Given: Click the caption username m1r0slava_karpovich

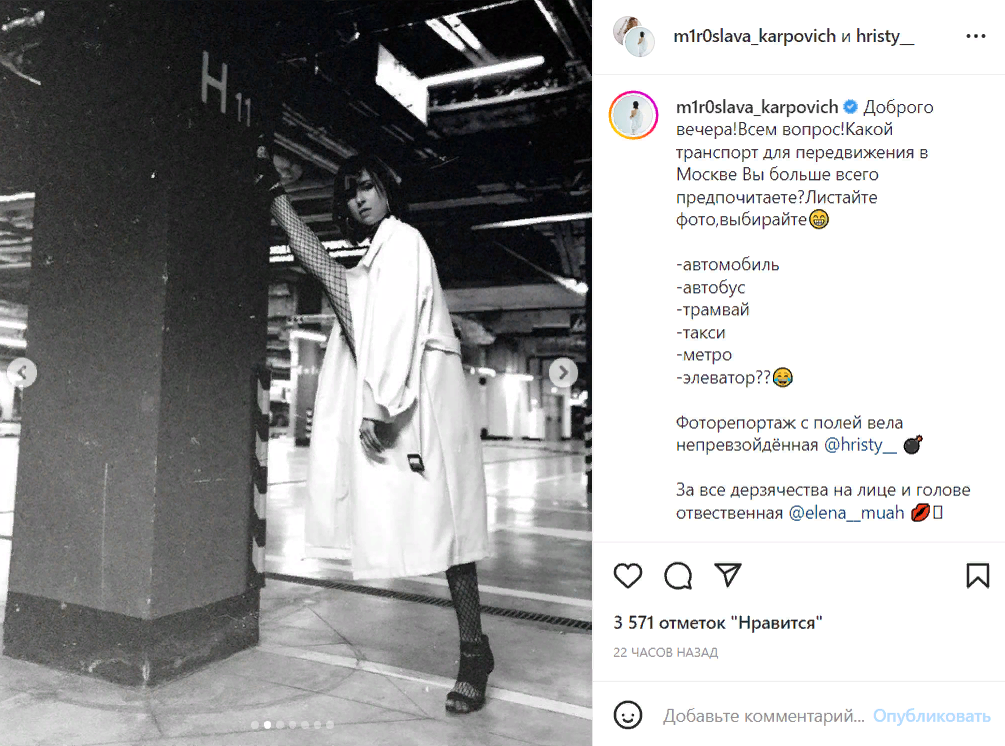Looking at the screenshot, I should coord(757,106).
